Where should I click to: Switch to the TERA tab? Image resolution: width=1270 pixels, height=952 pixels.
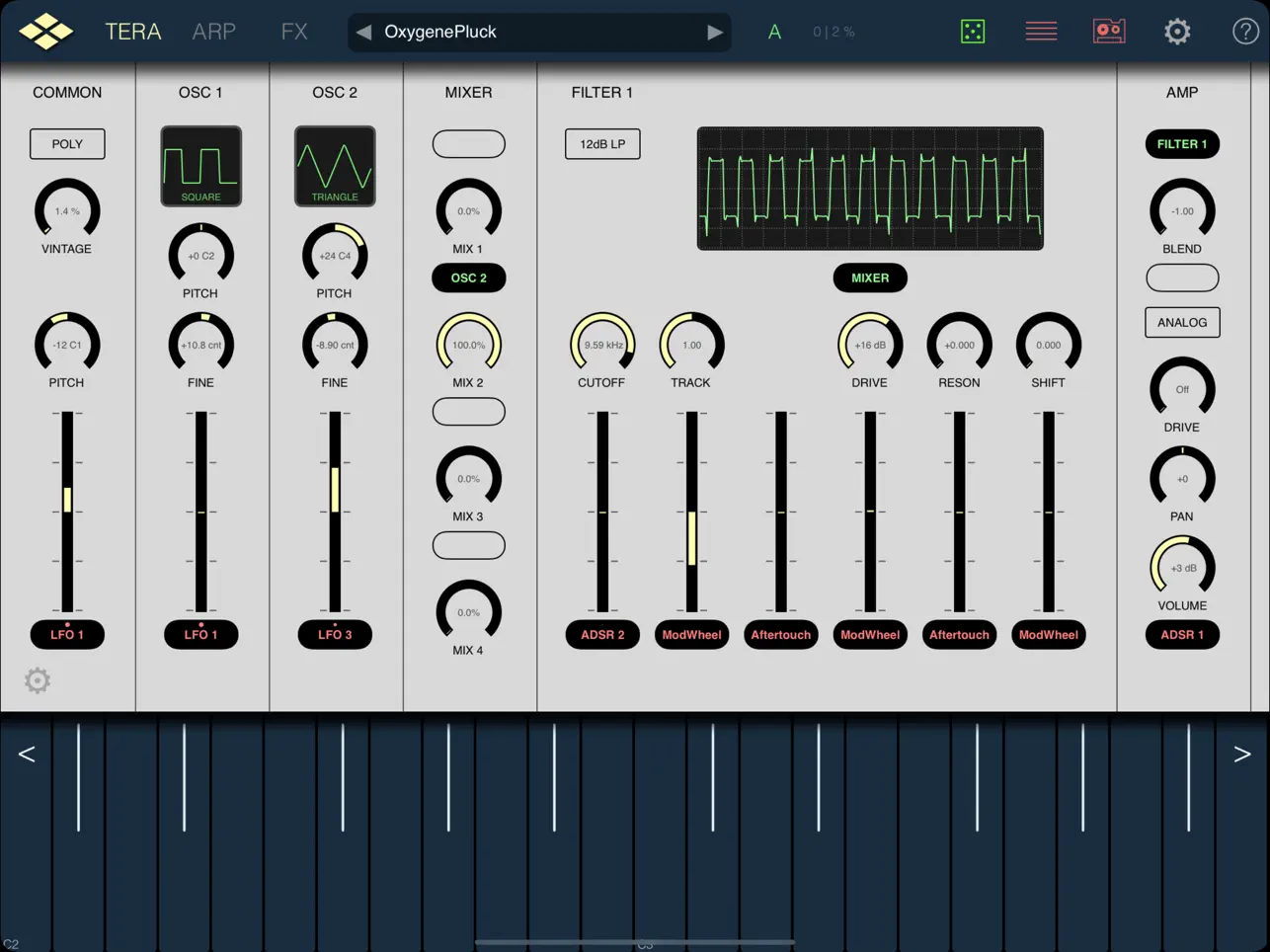pos(133,32)
